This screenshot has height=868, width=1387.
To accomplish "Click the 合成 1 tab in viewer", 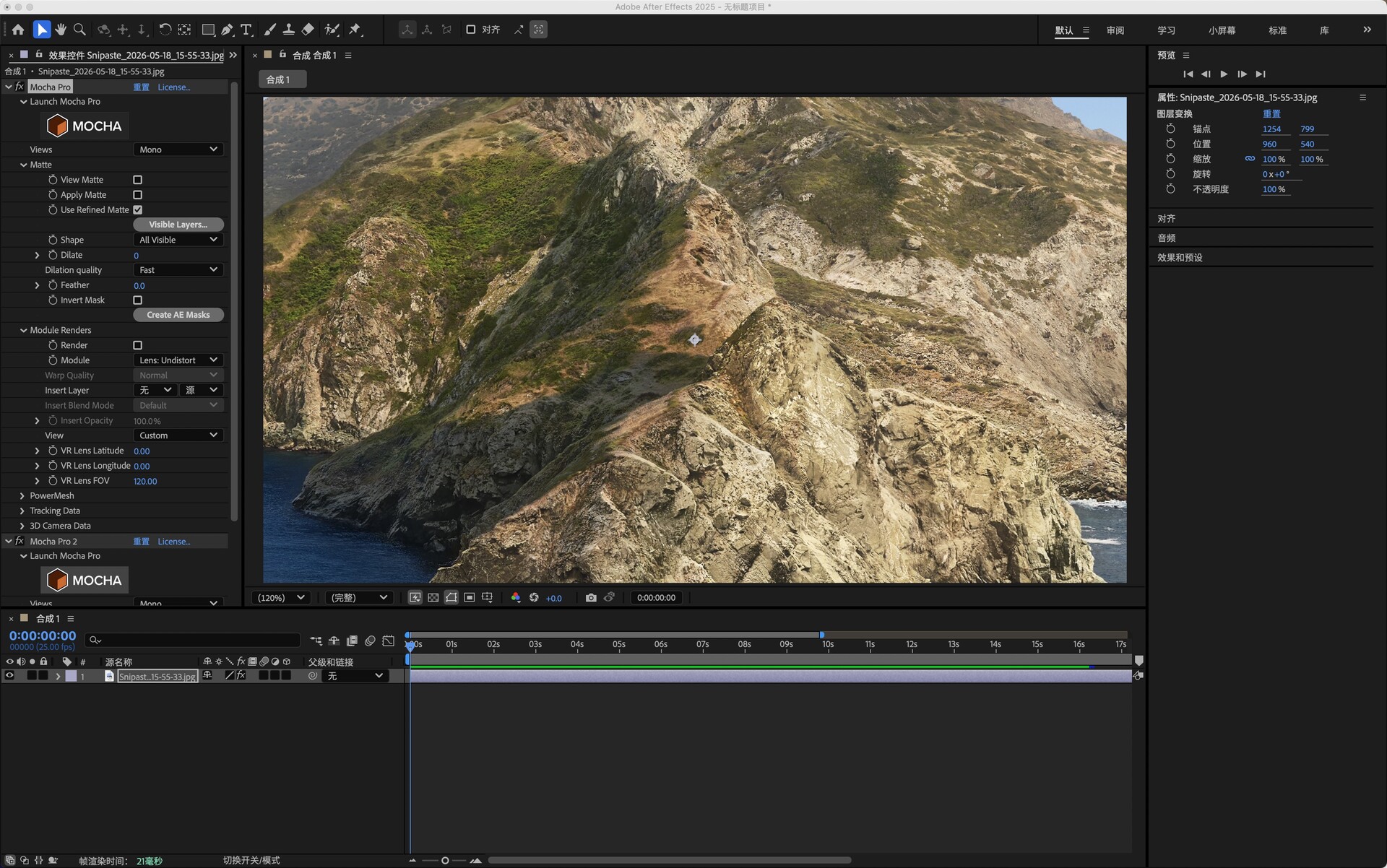I will coord(282,79).
